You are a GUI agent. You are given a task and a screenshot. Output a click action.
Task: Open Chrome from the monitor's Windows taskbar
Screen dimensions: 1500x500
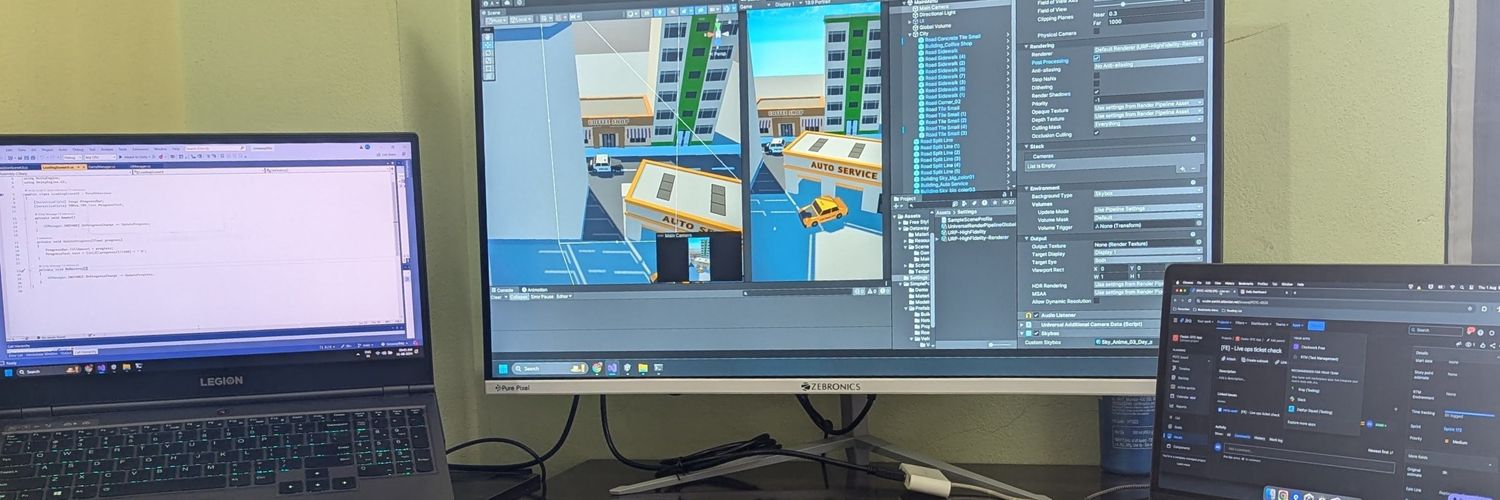597,368
